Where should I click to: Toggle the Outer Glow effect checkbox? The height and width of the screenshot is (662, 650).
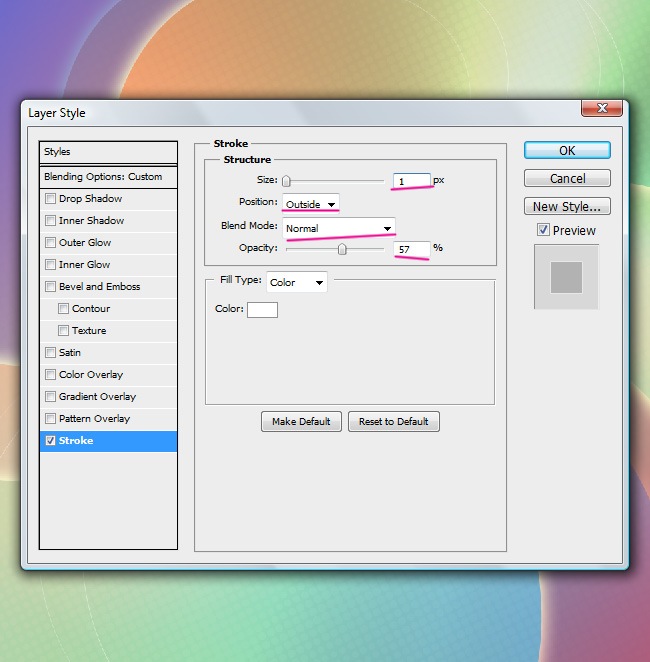click(x=51, y=243)
